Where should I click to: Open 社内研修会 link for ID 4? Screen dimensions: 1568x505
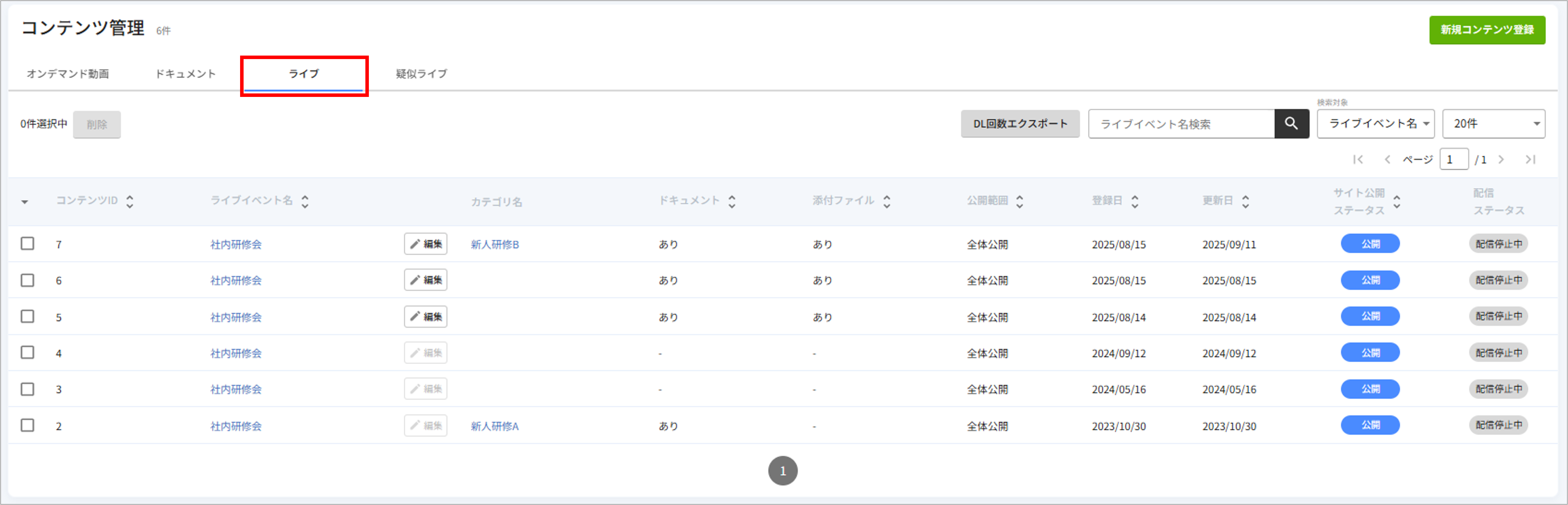pos(236,353)
